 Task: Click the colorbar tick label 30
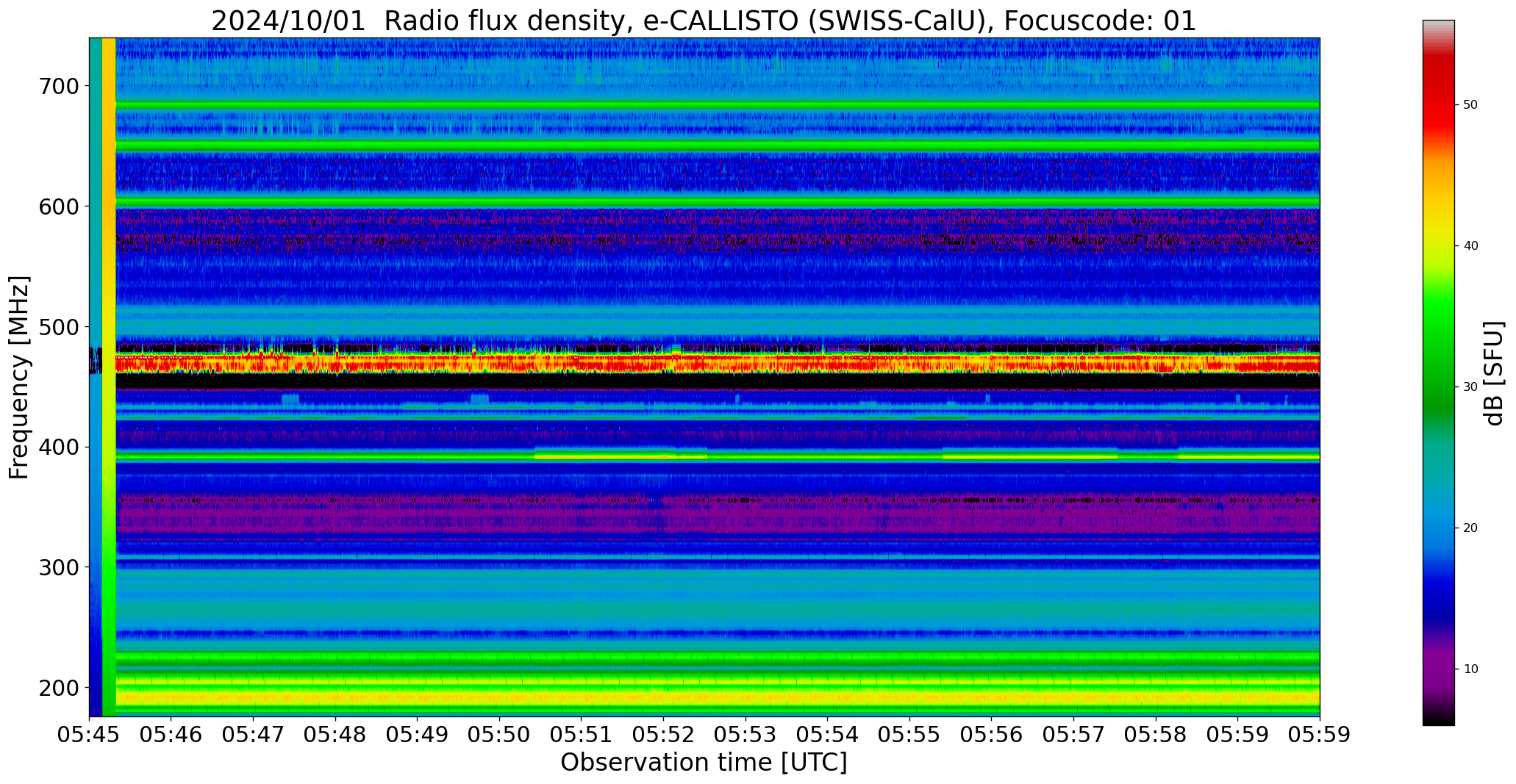click(x=1470, y=387)
